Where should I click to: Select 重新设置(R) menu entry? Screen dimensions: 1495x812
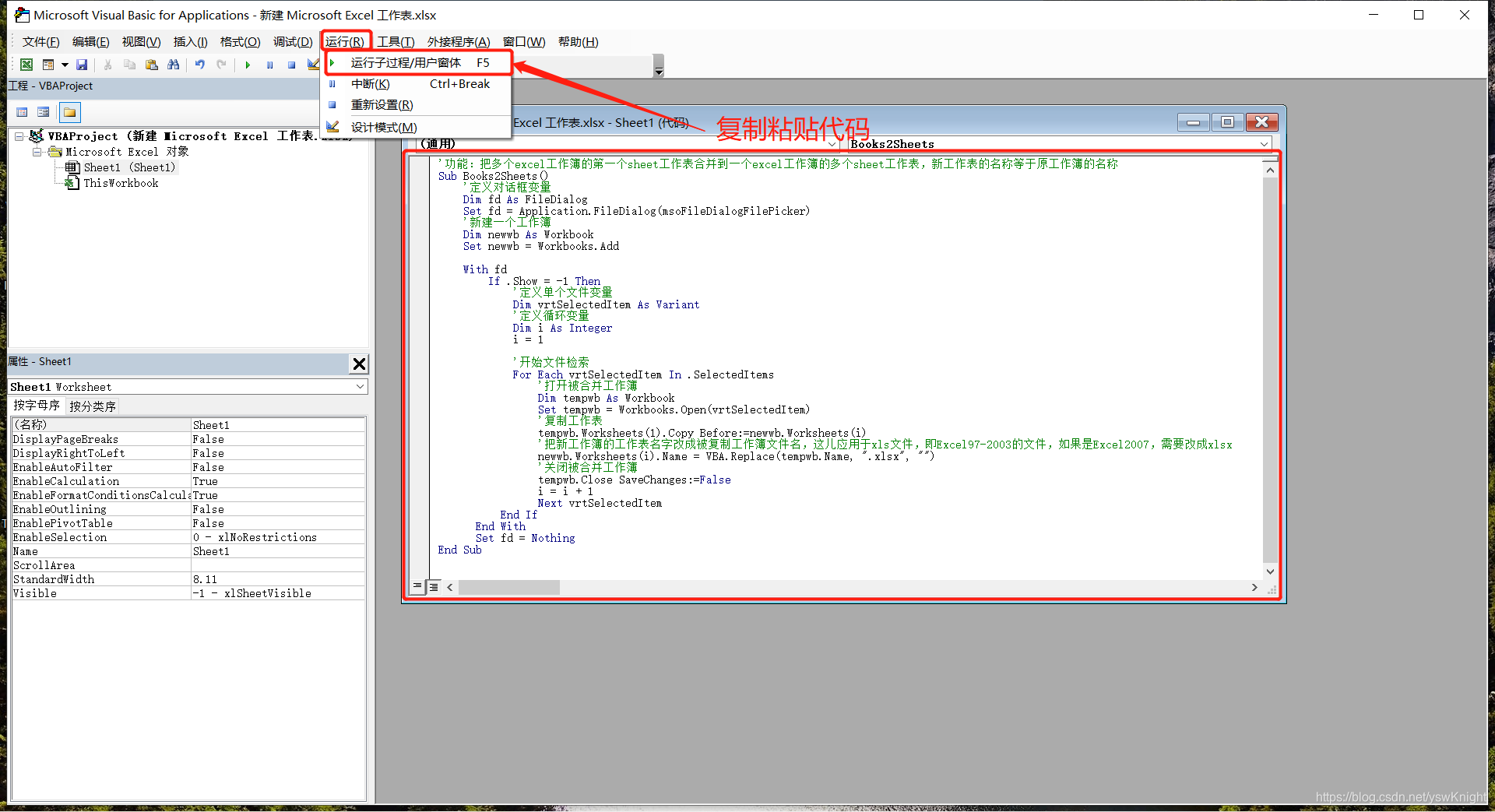416,105
